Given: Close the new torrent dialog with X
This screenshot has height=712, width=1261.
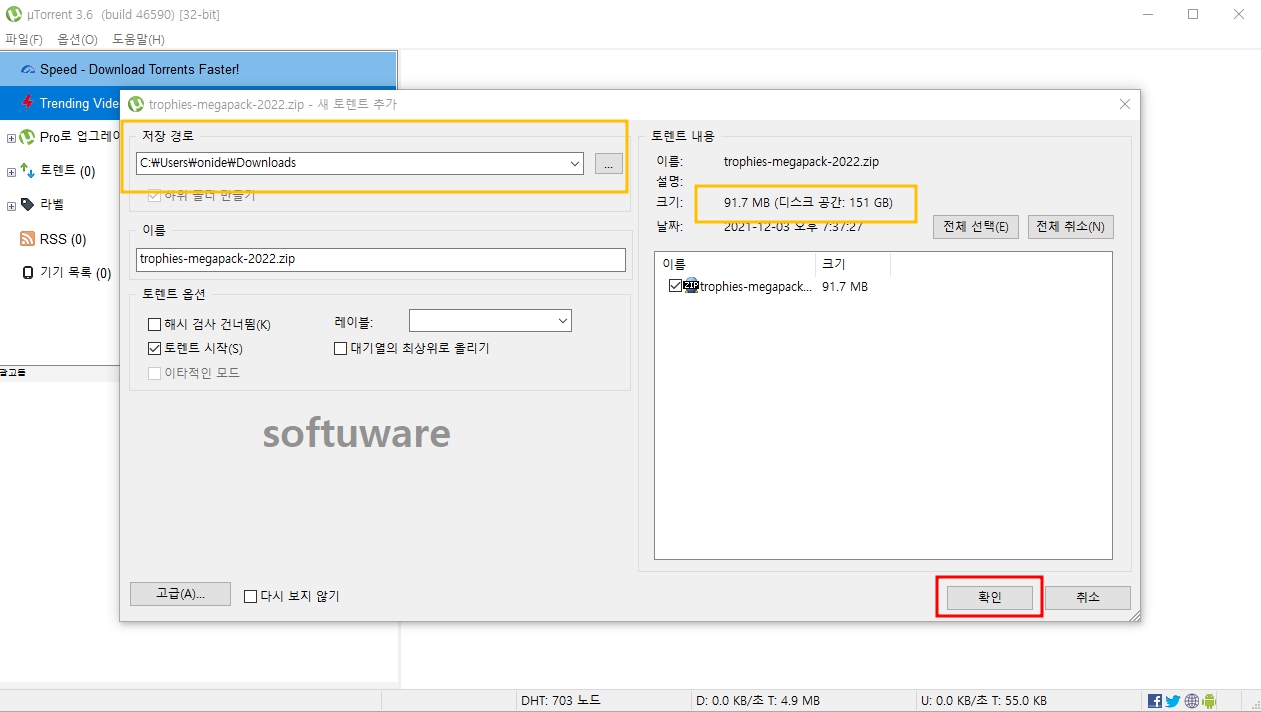Looking at the screenshot, I should (1125, 104).
